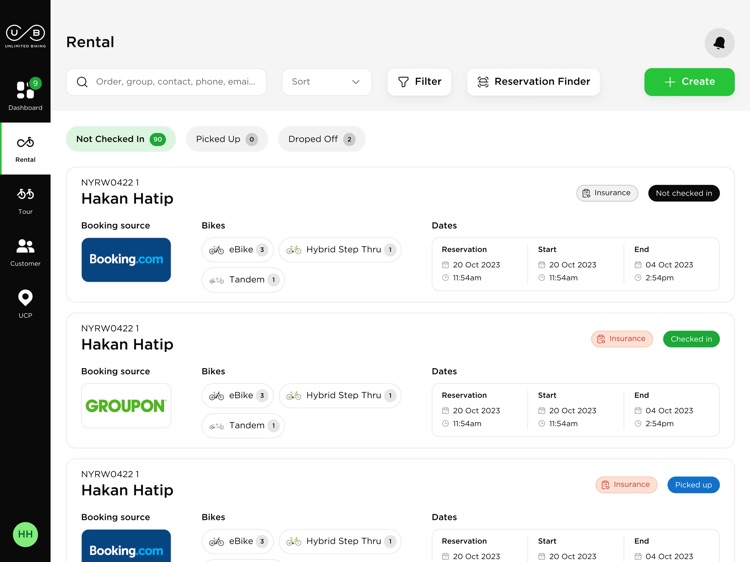Open Hakan Hatip name on Not checked in card
Screen dimensions: 750x562
pyautogui.click(x=127, y=198)
